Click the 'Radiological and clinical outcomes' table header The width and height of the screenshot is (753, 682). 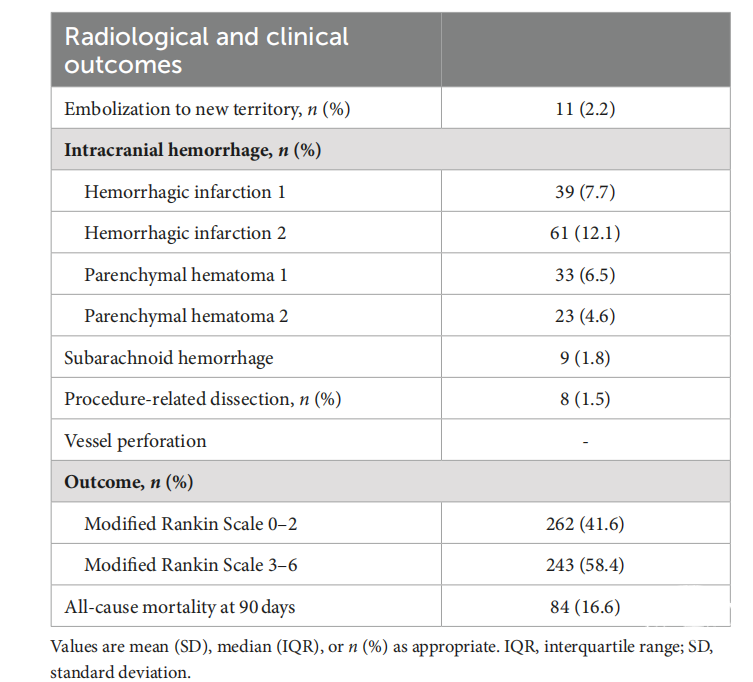pos(207,51)
